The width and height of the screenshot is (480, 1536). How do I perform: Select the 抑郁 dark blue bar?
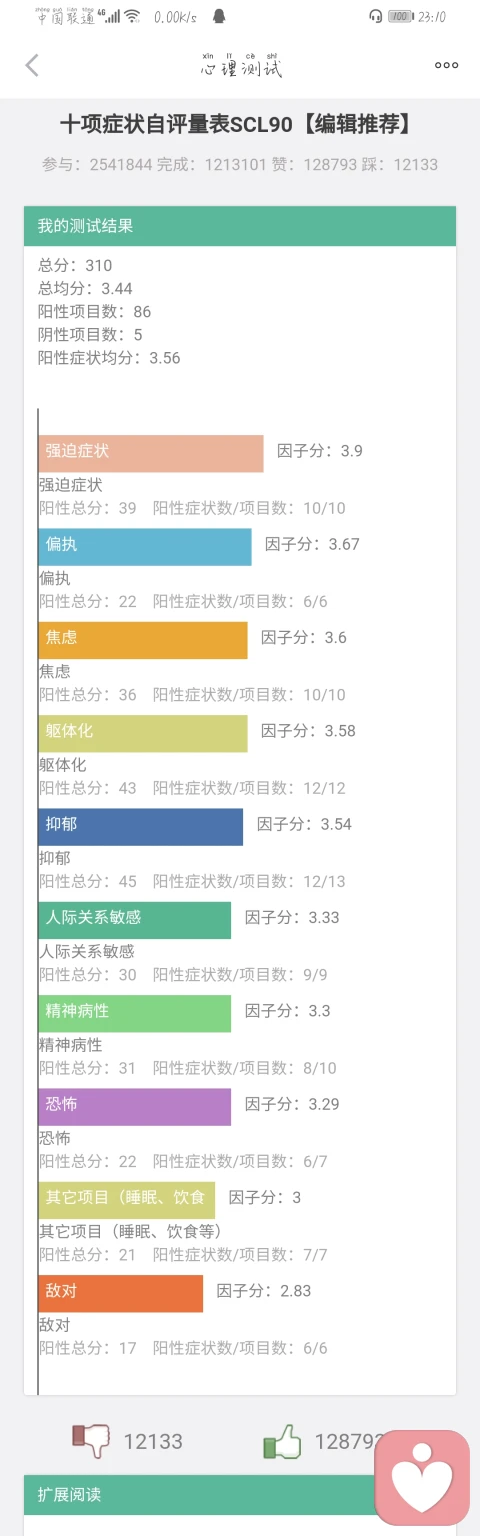pos(141,827)
